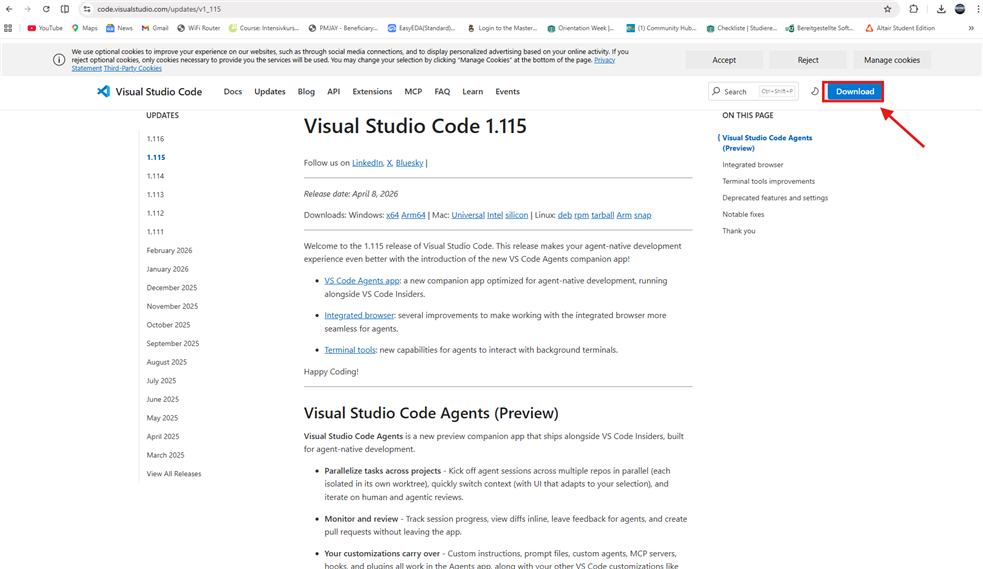Open the Extensions nav item
The width and height of the screenshot is (983, 569).
pos(372,91)
